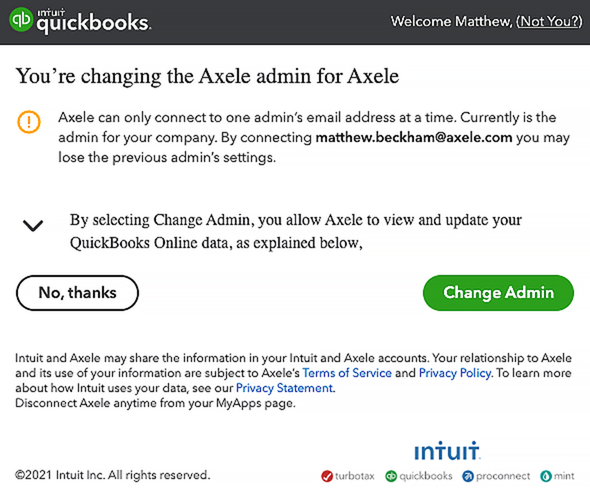The width and height of the screenshot is (590, 497).
Task: Open Intuit's Privacy Statement link
Action: tap(284, 388)
